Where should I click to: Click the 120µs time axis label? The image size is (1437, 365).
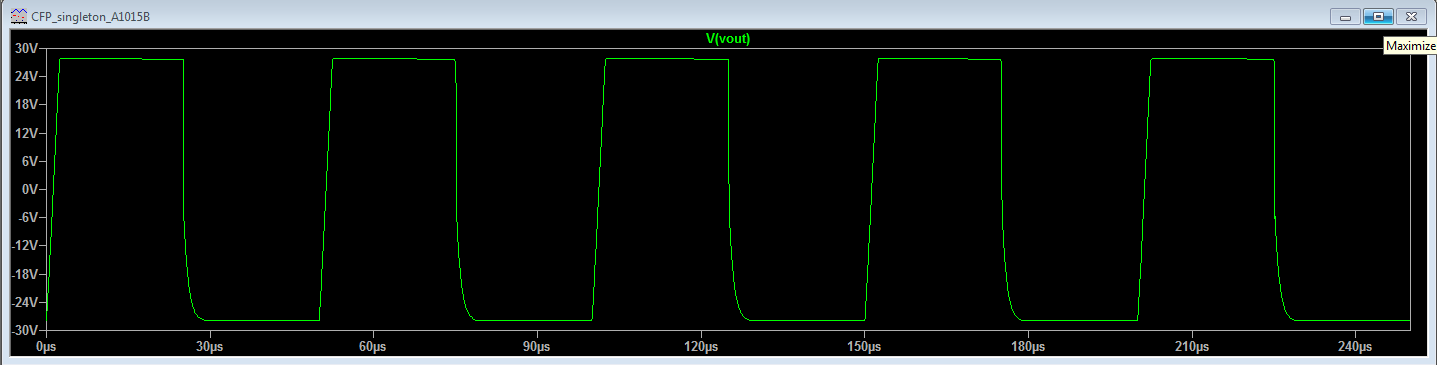click(x=700, y=346)
